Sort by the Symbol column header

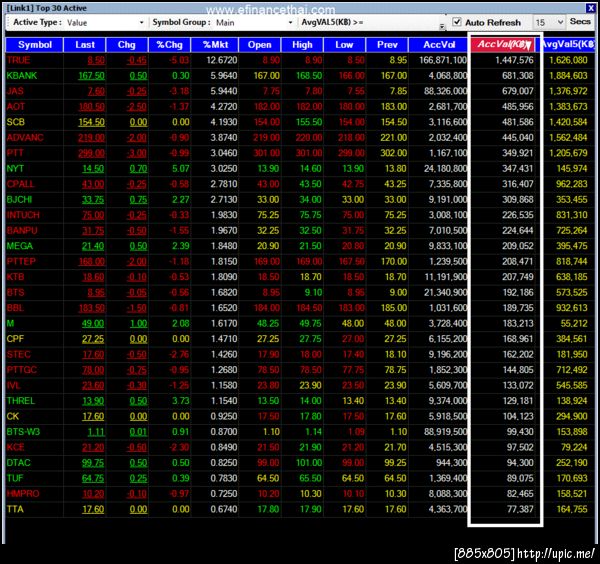[34, 45]
